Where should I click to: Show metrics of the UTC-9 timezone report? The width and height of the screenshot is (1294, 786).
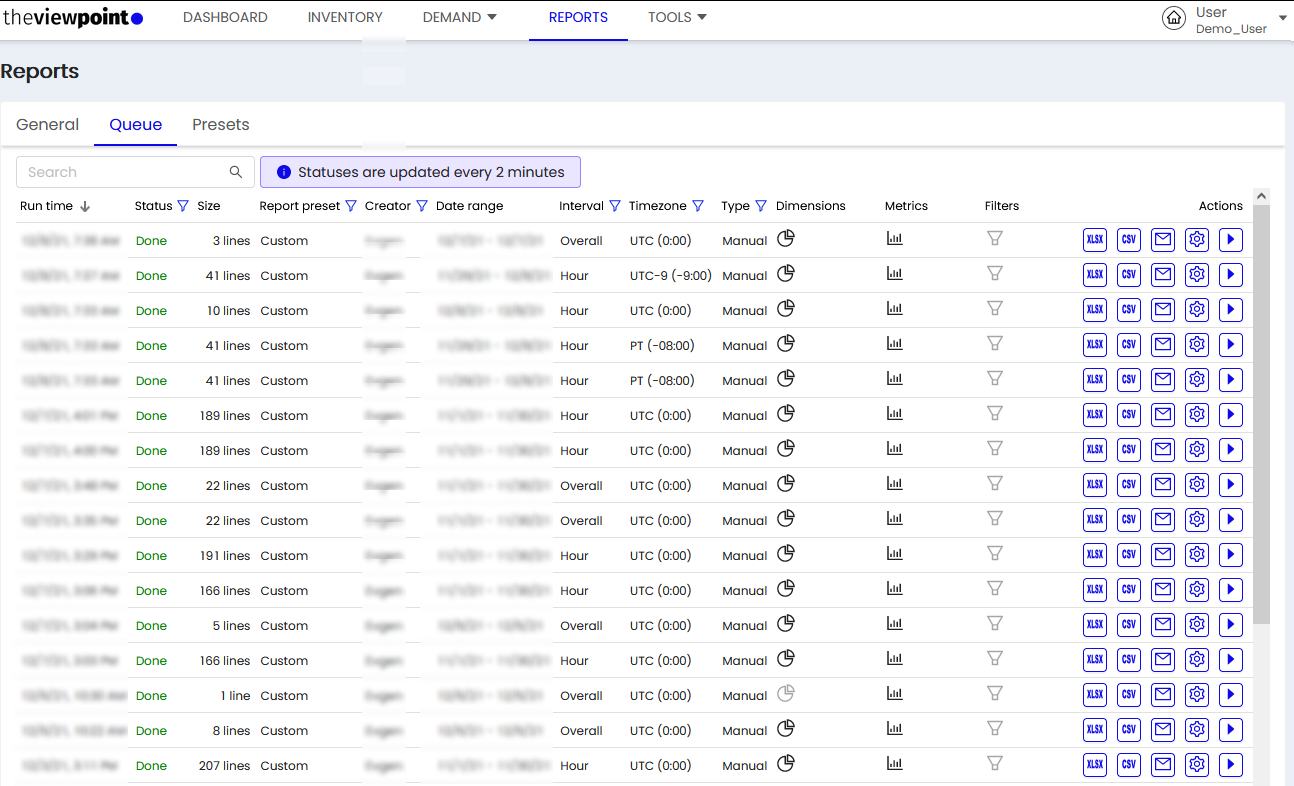(x=895, y=273)
